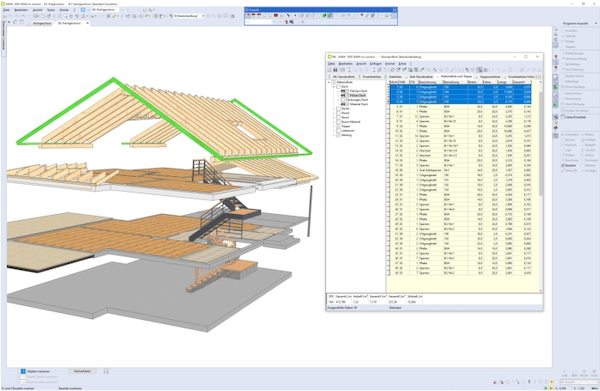The width and height of the screenshot is (600, 391).
Task: Open the Bauteile tool in right panel
Action: pos(568,165)
